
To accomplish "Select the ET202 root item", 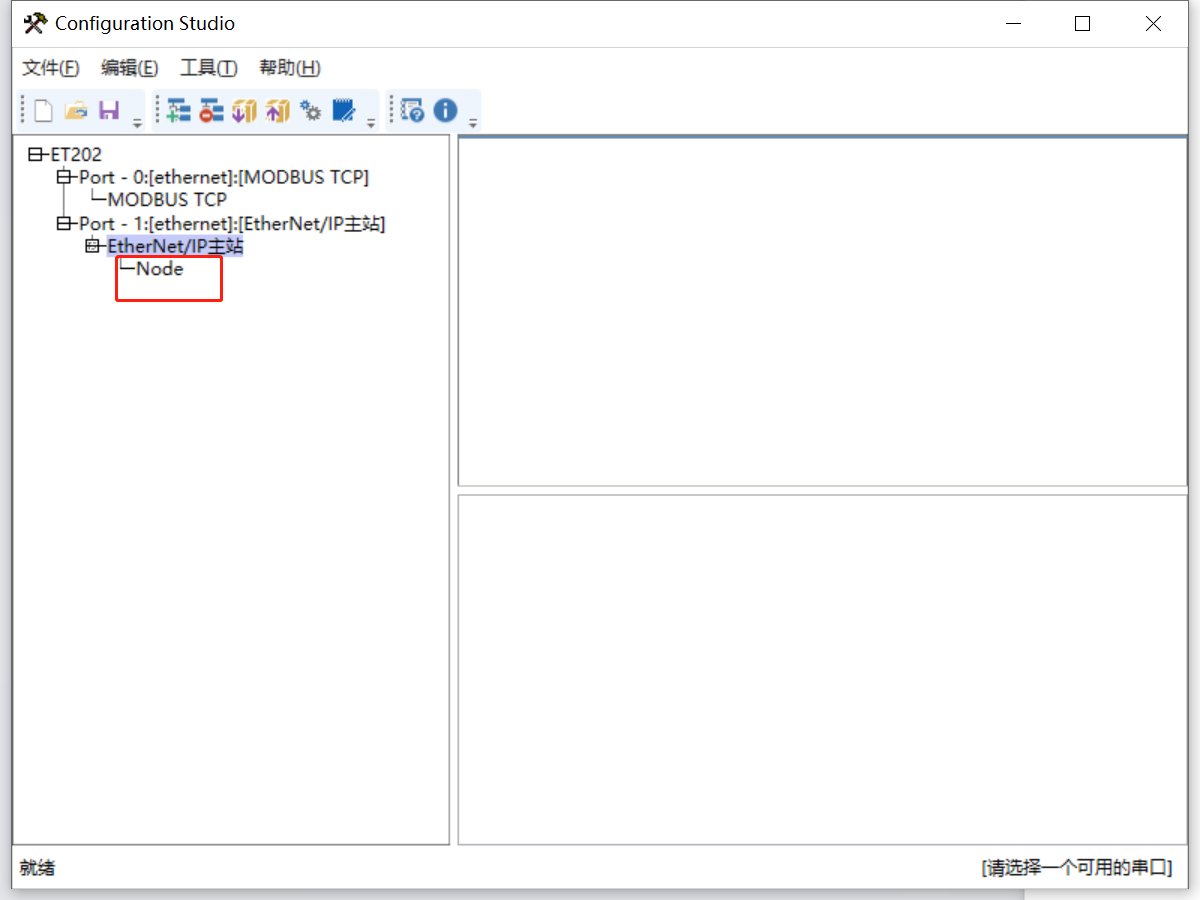I will 76,155.
